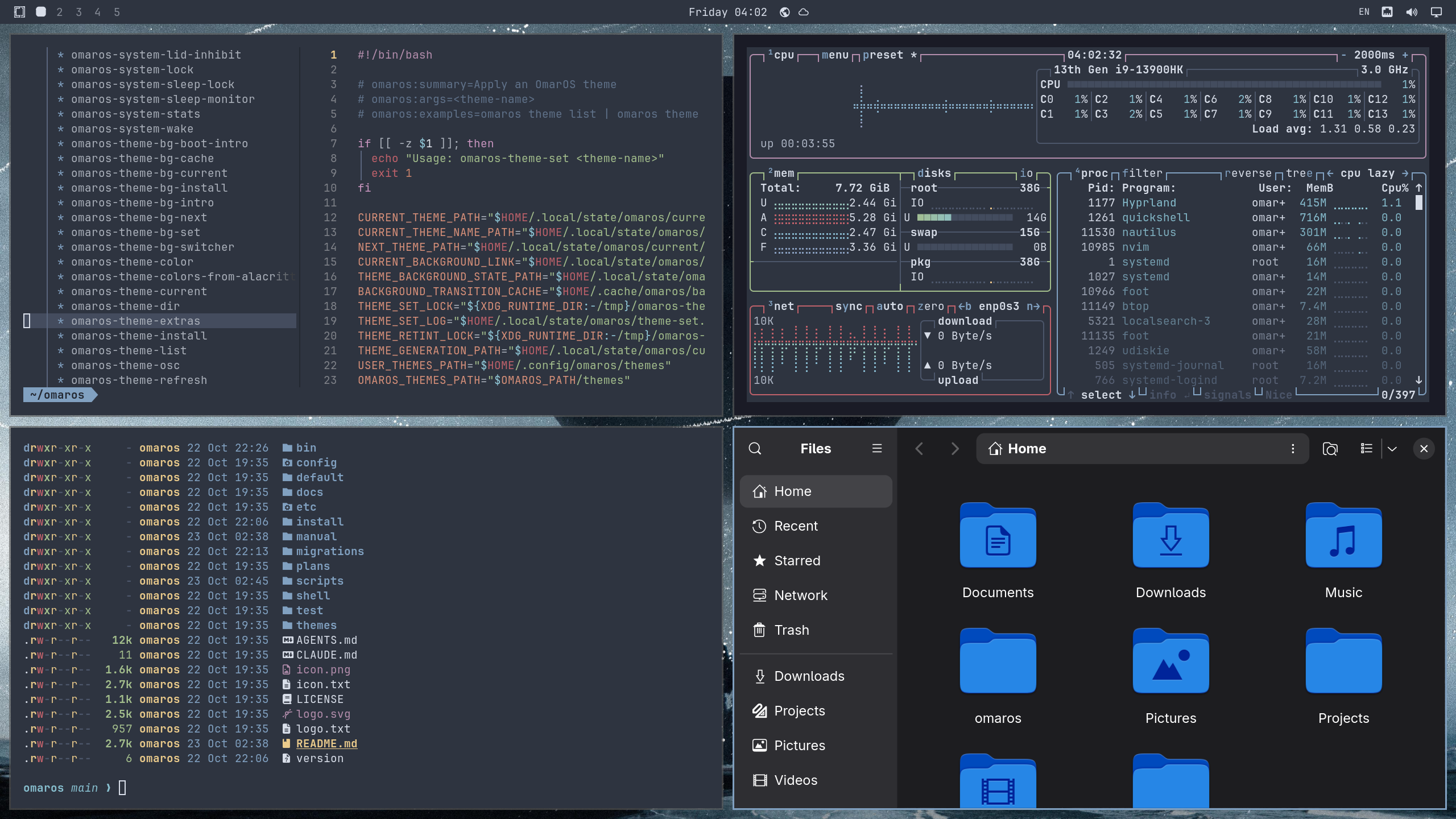Viewport: 1456px width, 819px height.
Task: Click the search folder camera icon
Action: click(x=1330, y=449)
